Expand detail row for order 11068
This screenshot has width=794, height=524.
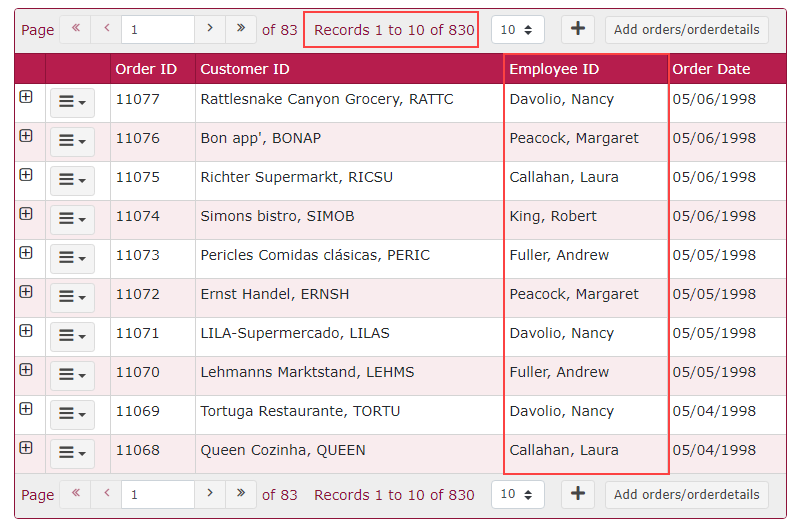[26, 448]
